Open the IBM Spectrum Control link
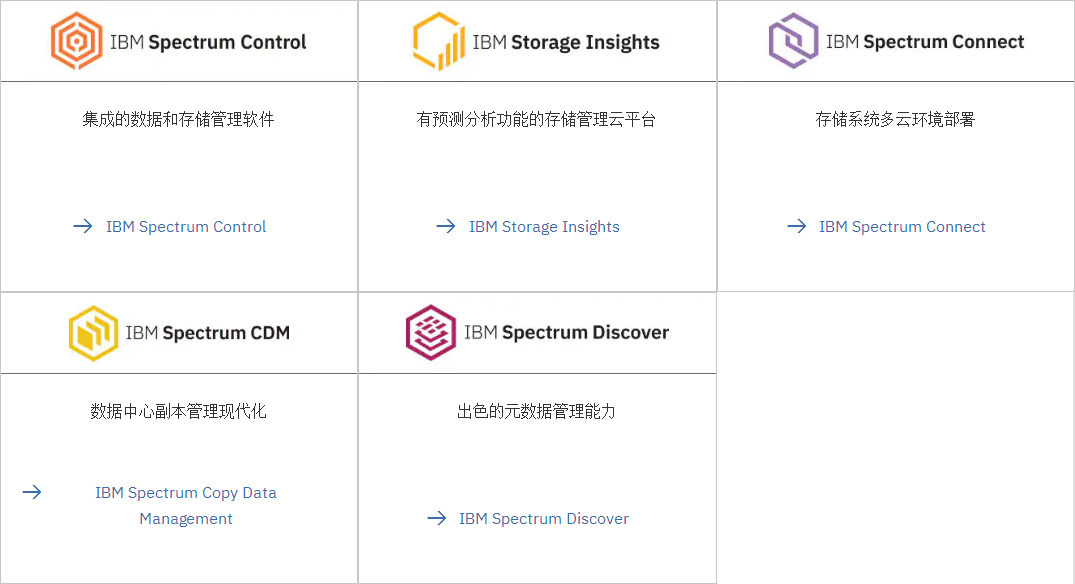 point(186,227)
